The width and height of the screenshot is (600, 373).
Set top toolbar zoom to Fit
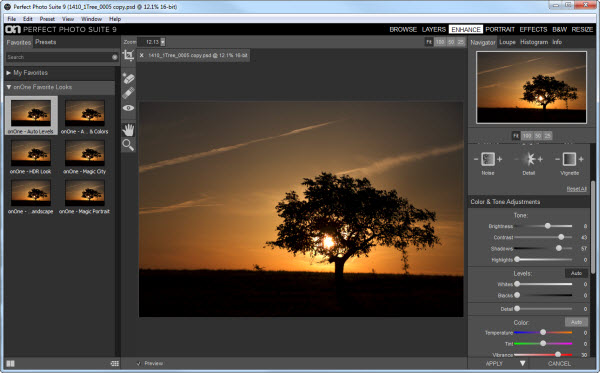coord(429,42)
